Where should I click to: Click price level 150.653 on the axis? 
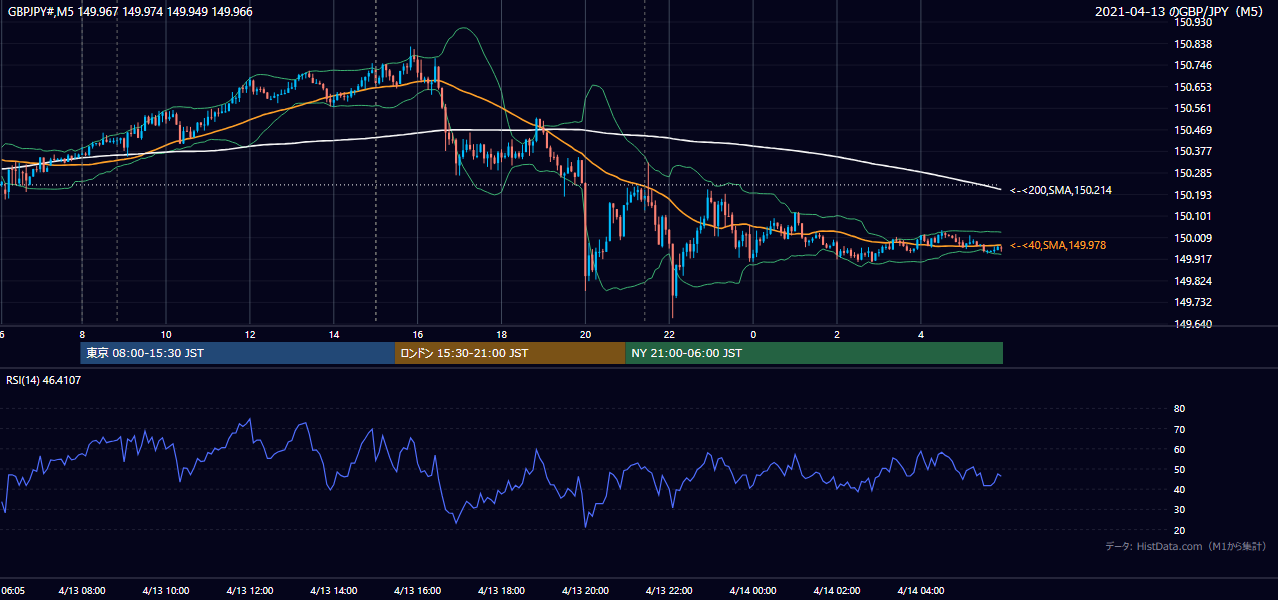1192,87
